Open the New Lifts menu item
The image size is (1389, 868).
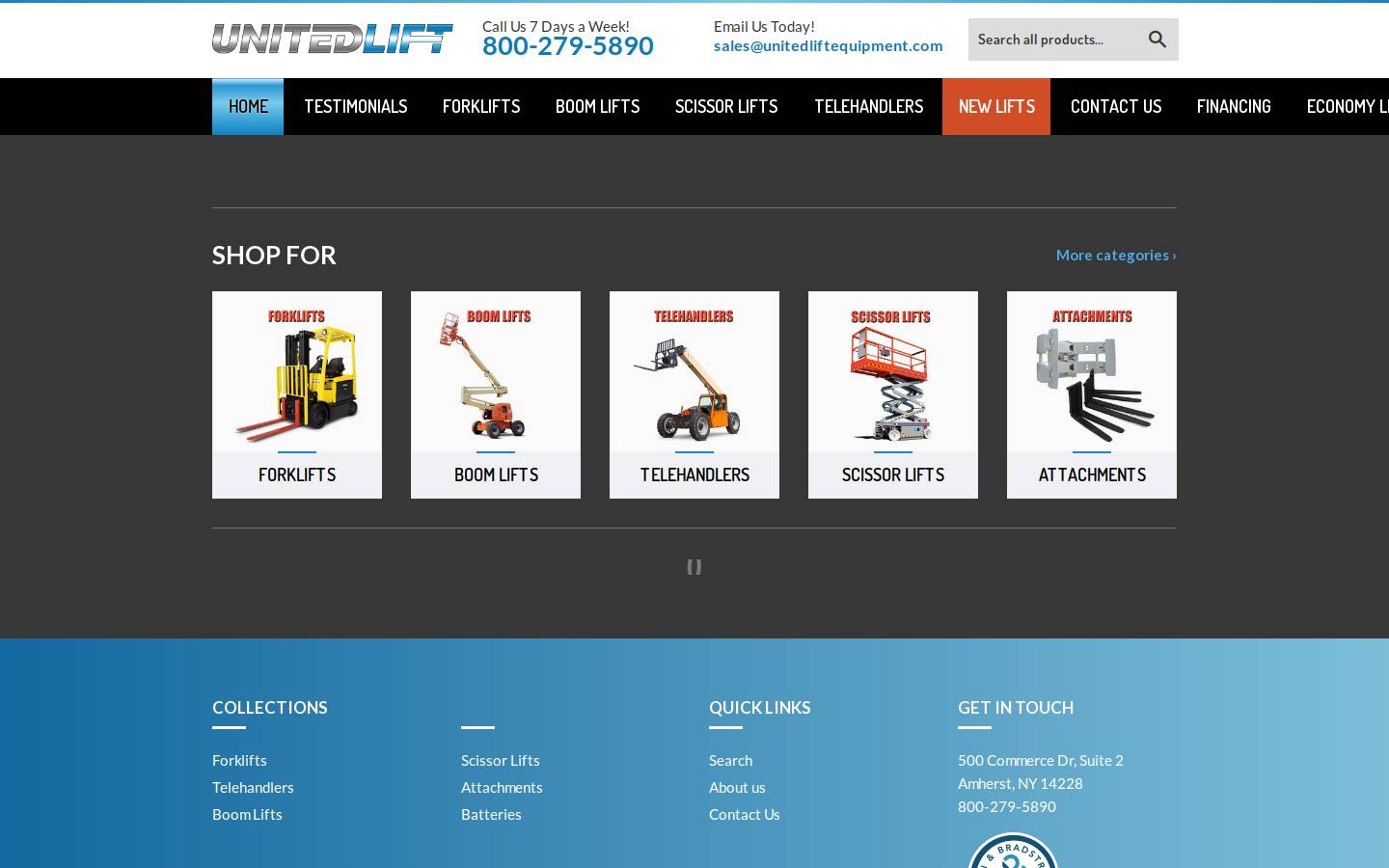[996, 106]
